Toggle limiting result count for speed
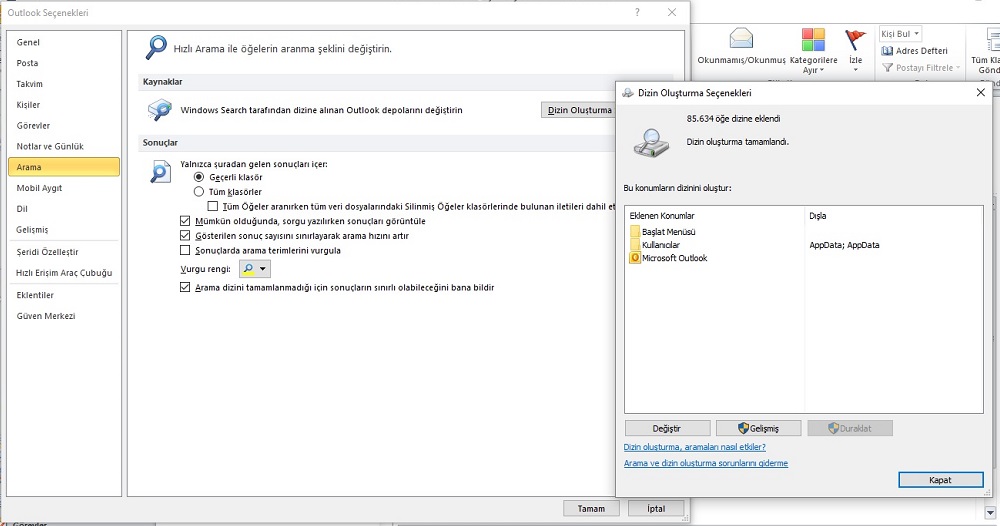 (185, 235)
